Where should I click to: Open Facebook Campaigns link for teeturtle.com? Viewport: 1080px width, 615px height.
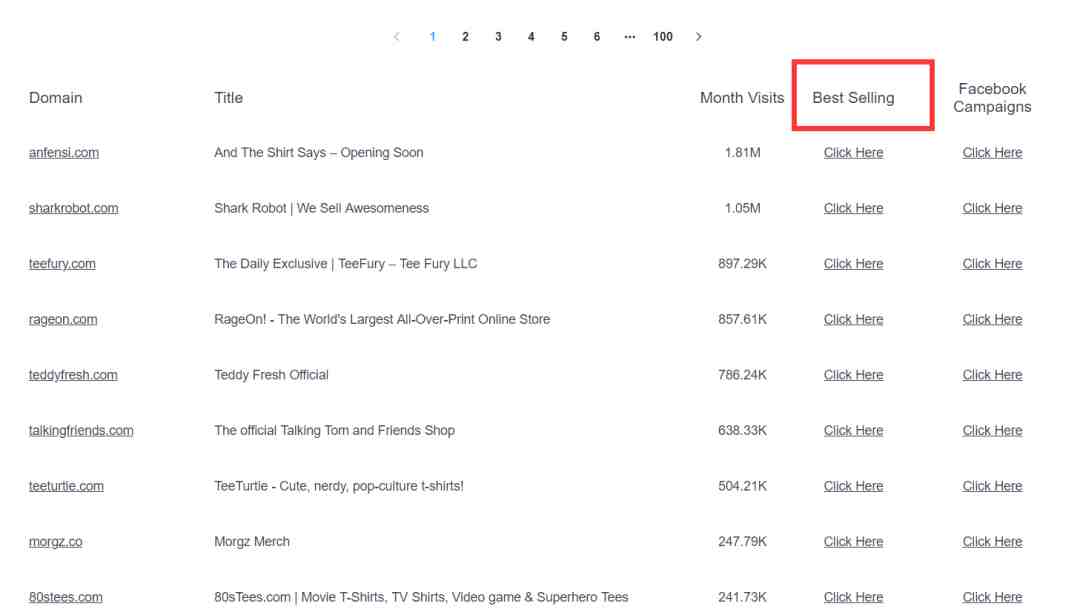(x=993, y=486)
